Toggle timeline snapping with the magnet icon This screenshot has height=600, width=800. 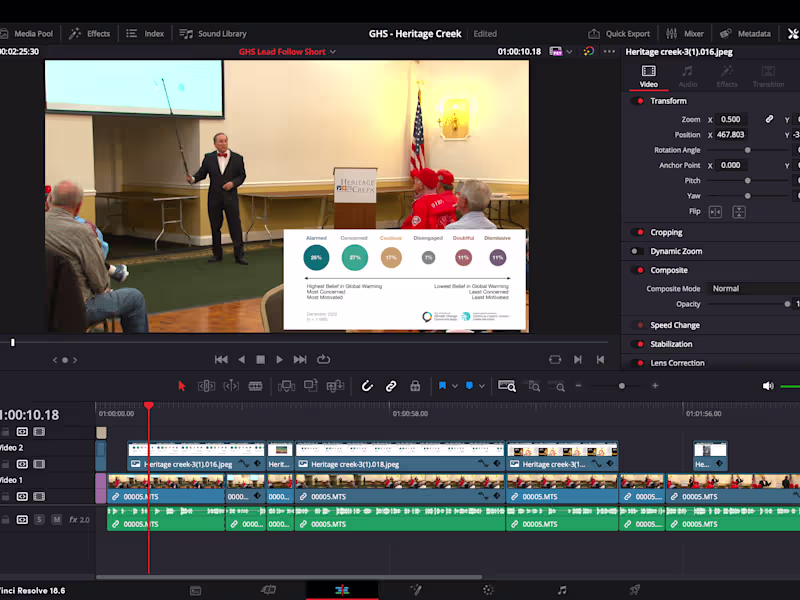(x=365, y=386)
